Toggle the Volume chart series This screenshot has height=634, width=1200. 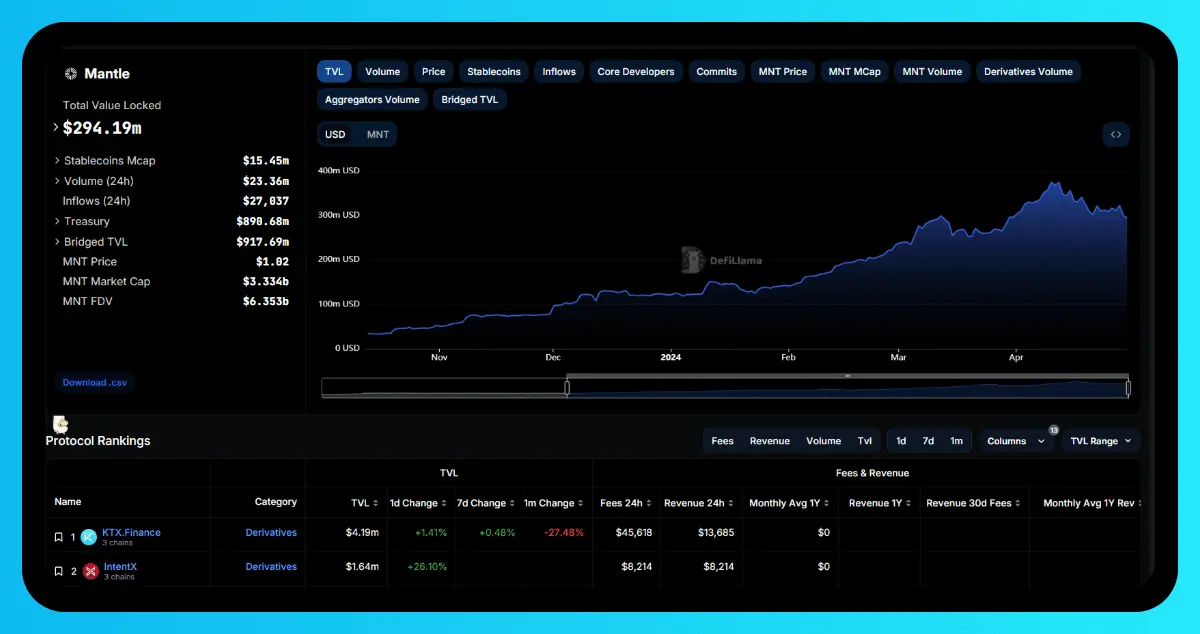click(382, 72)
